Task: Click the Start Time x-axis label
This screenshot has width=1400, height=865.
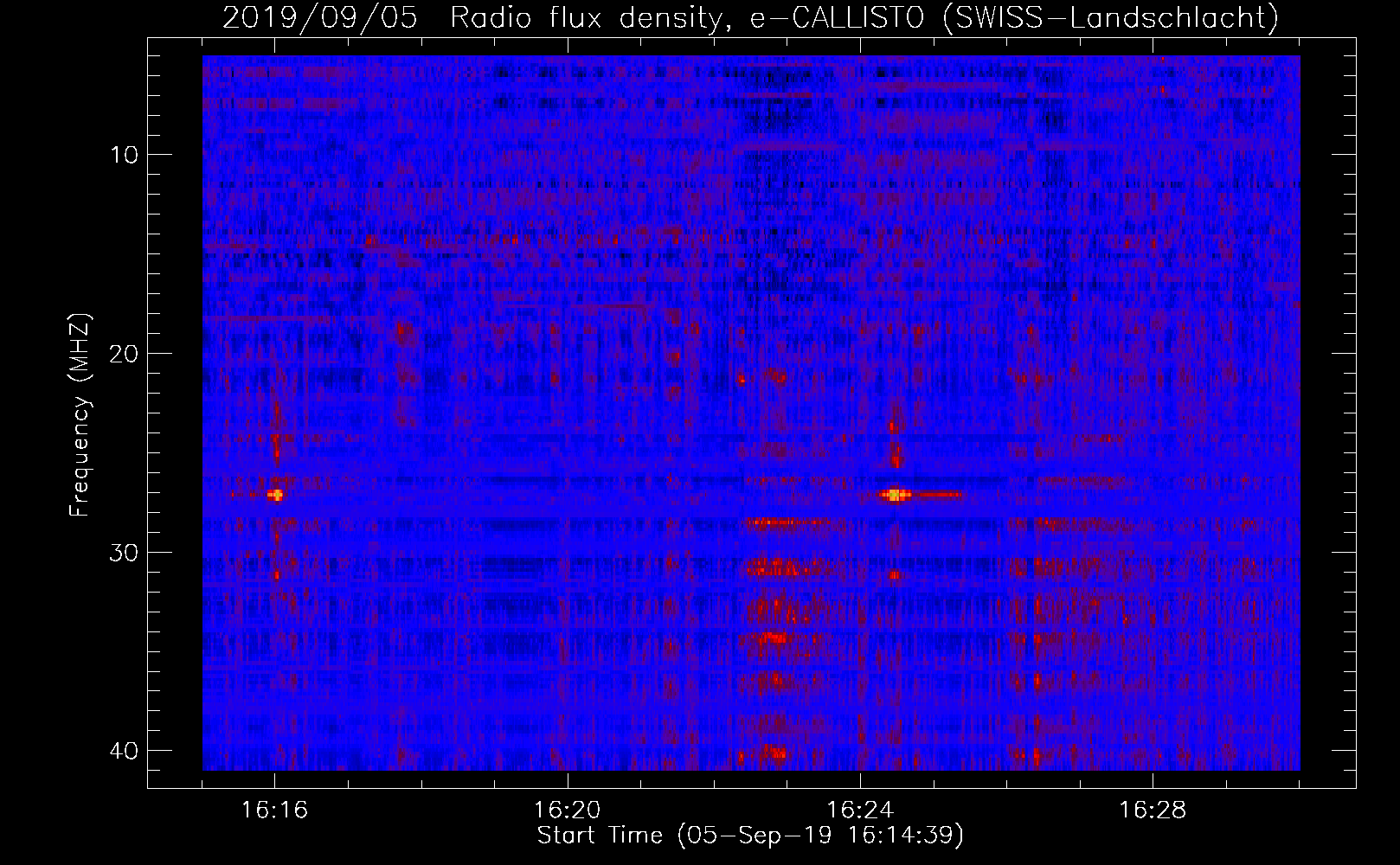Action: point(750,836)
